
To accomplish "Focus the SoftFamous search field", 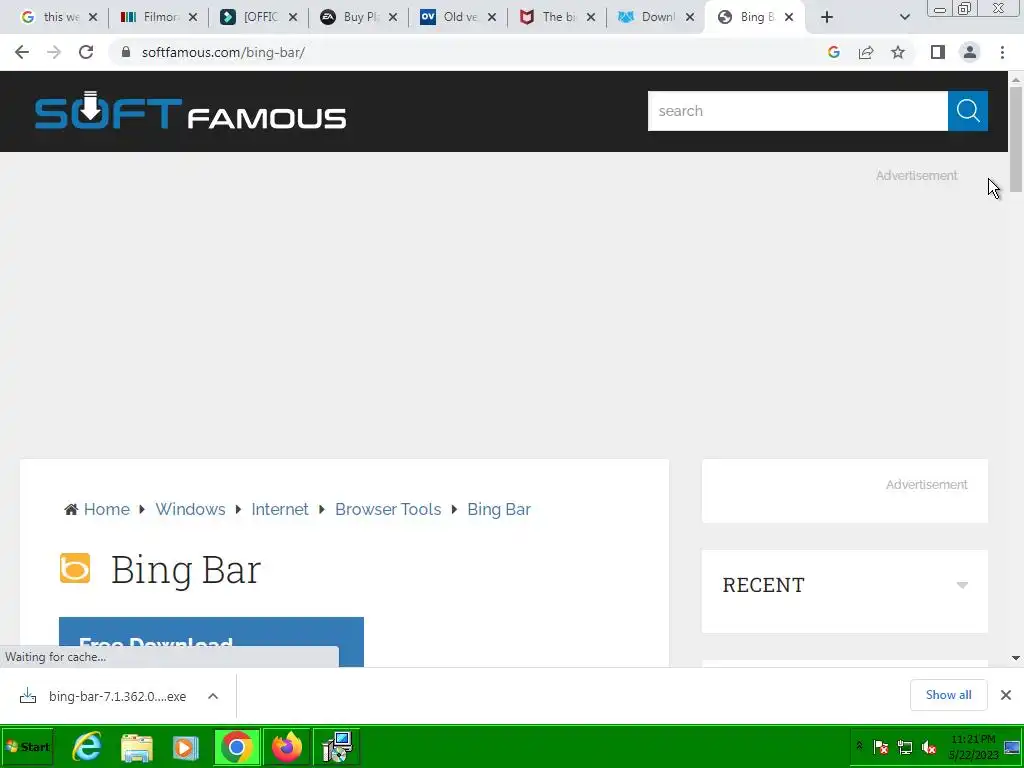I will click(x=797, y=111).
